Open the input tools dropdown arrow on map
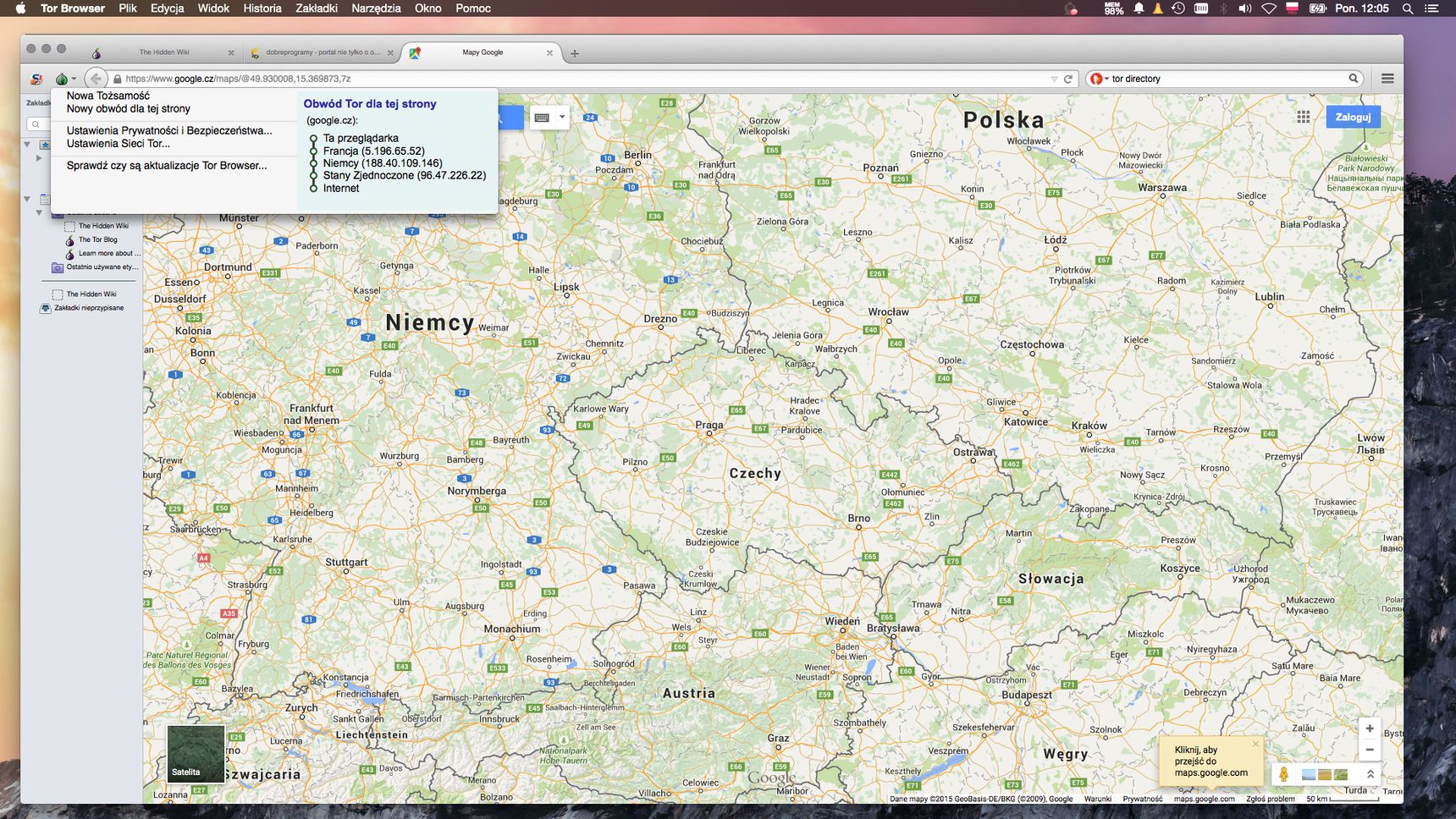Viewport: 1456px width, 819px height. pos(561,118)
